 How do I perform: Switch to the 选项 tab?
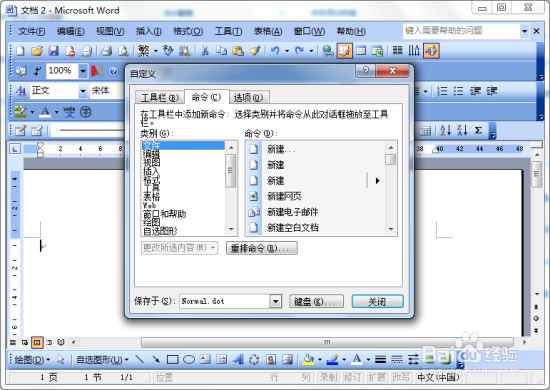248,98
